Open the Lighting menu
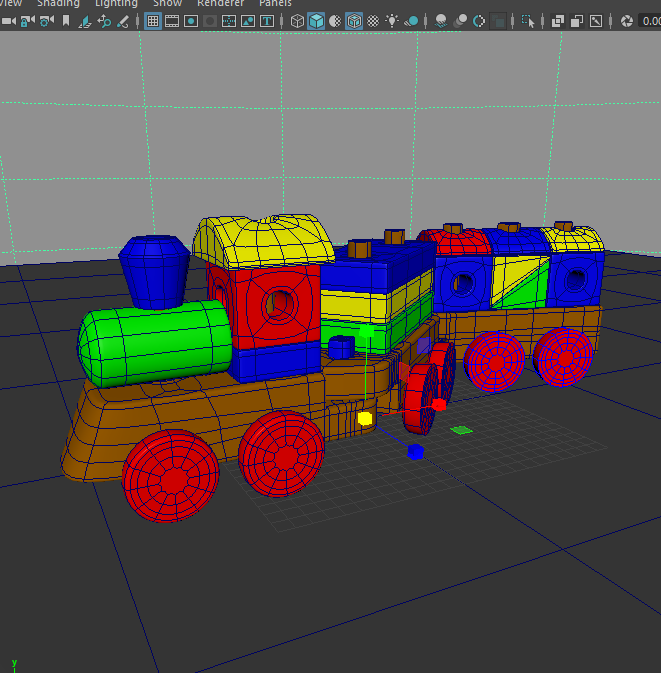661x673 pixels. click(x=116, y=3)
